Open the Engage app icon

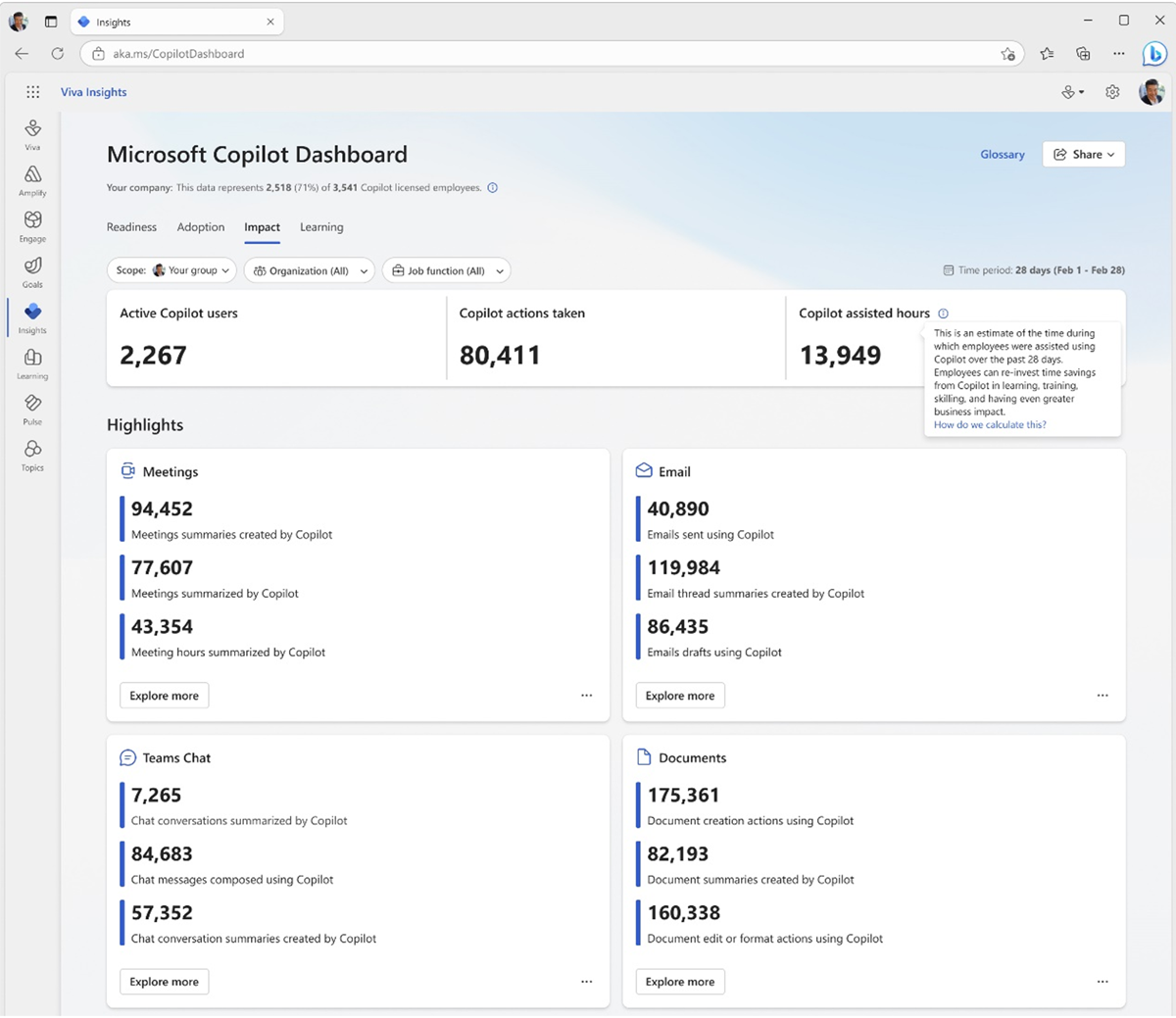pos(32,225)
